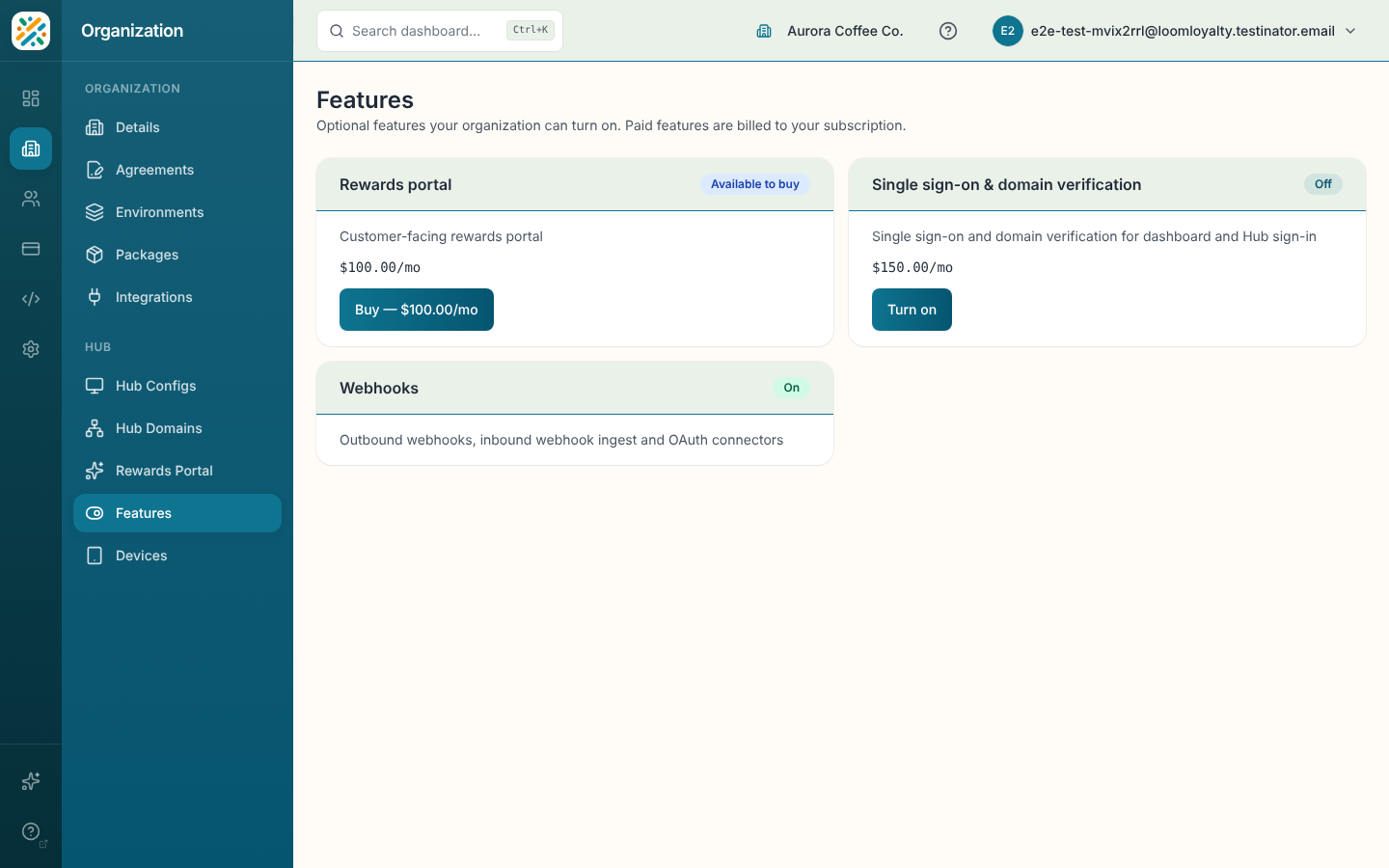Open Integrations page
This screenshot has width=1389, height=868.
point(177,297)
